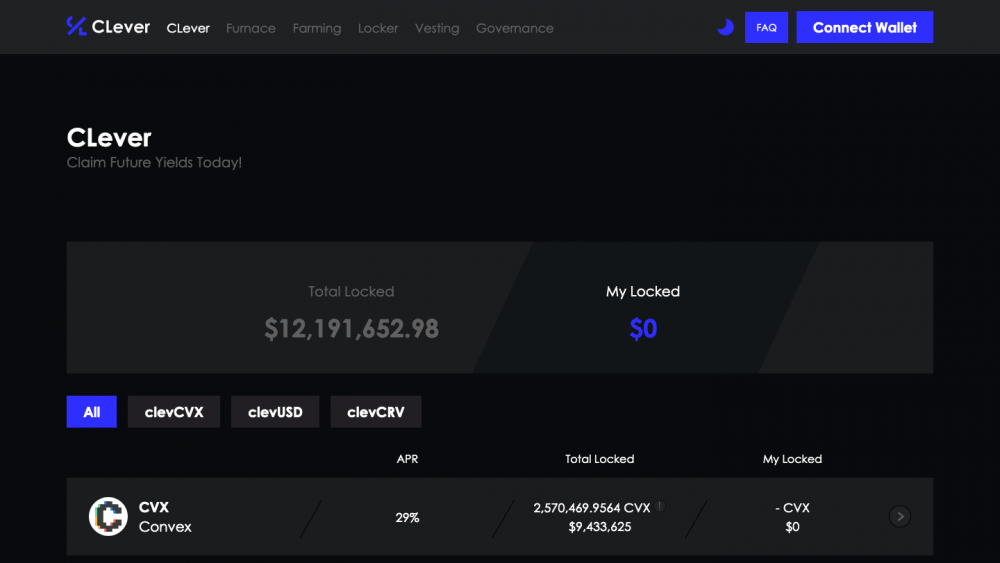Click the APR column header
The image size is (1000, 563).
click(407, 459)
